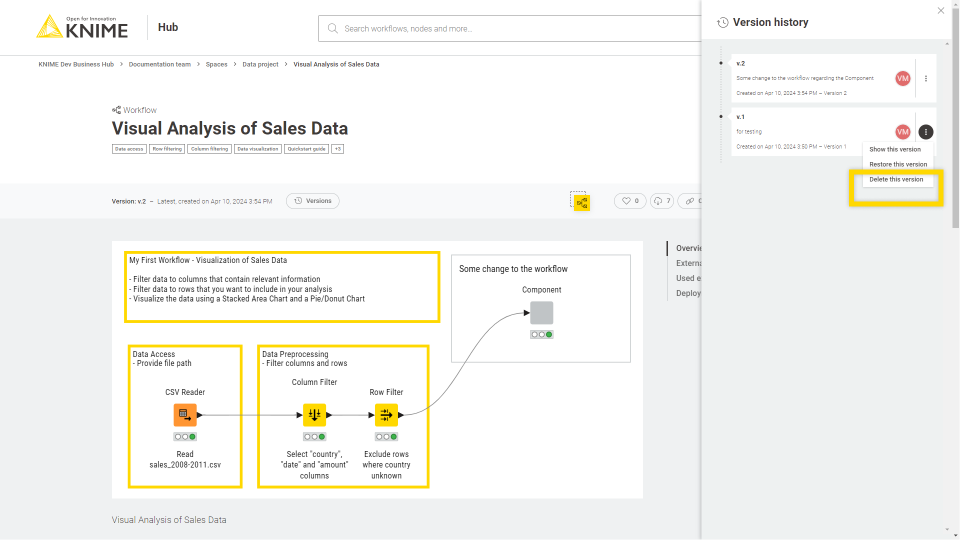Click the gray Component node
The image size is (960, 540).
pos(541,313)
